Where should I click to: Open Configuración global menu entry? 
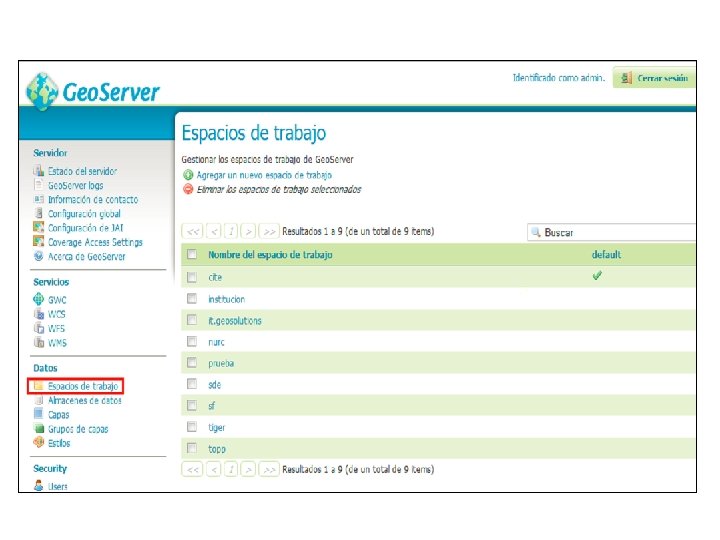pos(84,214)
